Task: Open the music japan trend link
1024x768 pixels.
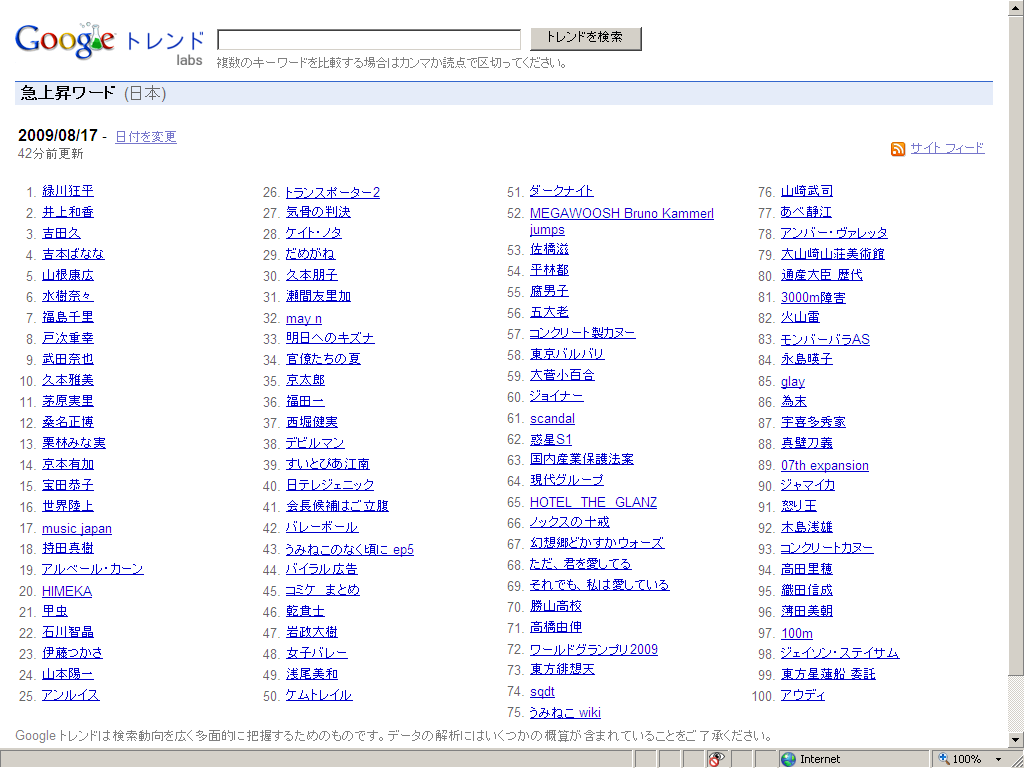Action: [x=77, y=528]
